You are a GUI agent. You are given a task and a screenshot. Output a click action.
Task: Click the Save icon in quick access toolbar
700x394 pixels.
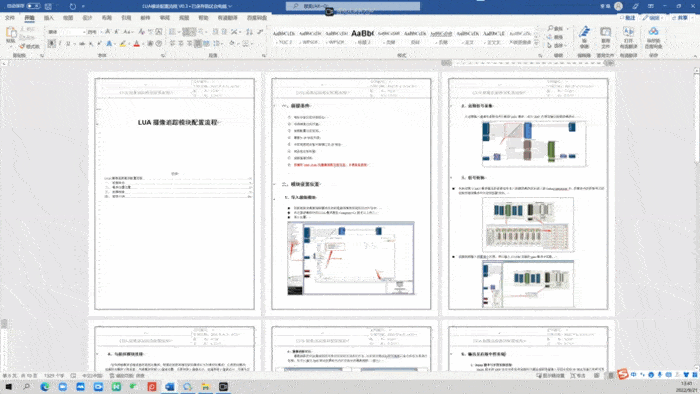coord(48,6)
